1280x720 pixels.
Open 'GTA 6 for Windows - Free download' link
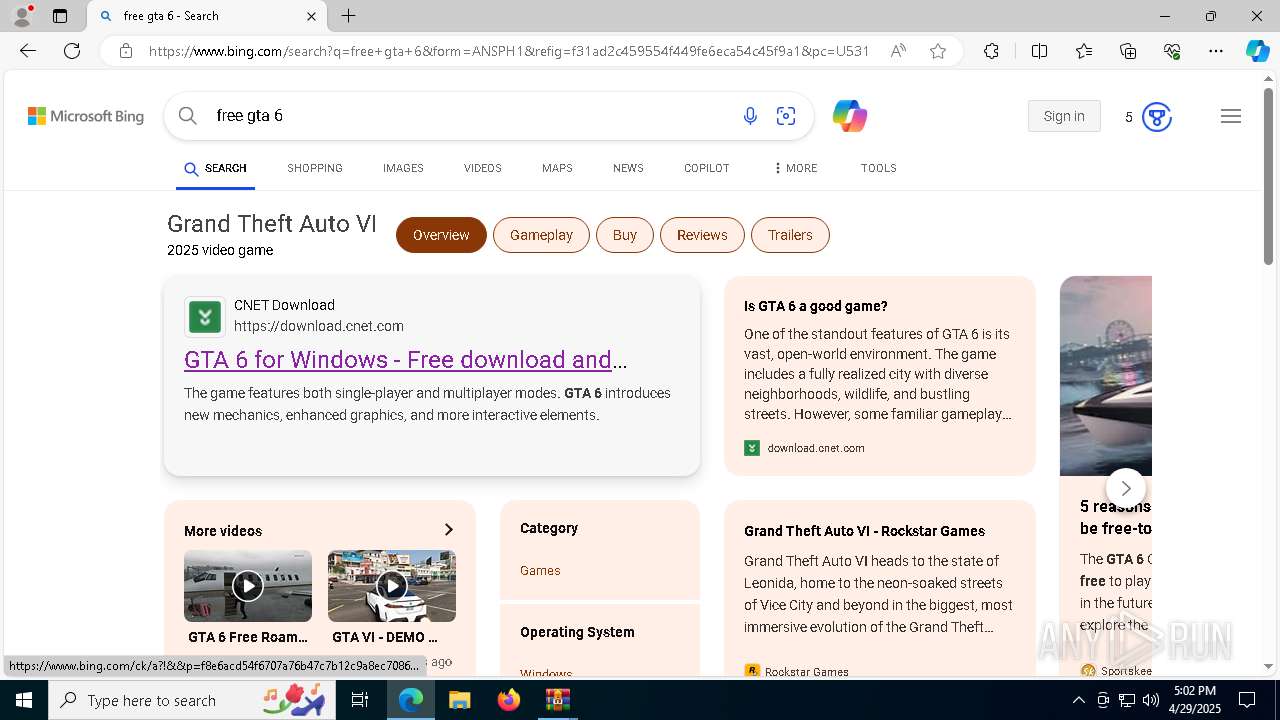click(406, 360)
